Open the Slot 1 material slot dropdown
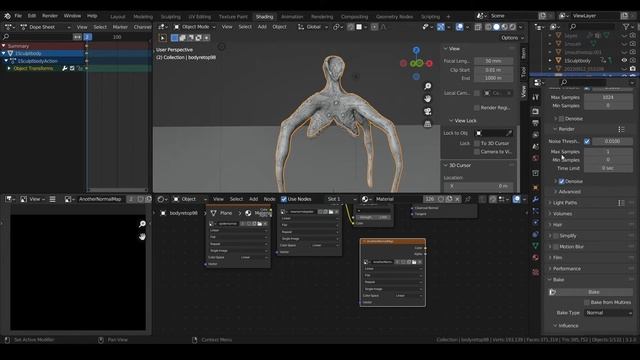This screenshot has width=640, height=360. (341, 199)
